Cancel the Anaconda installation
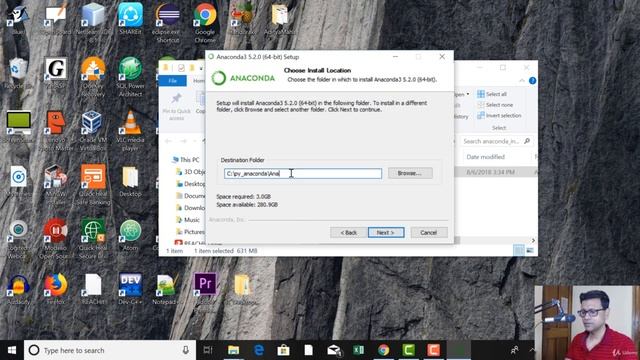 click(429, 232)
